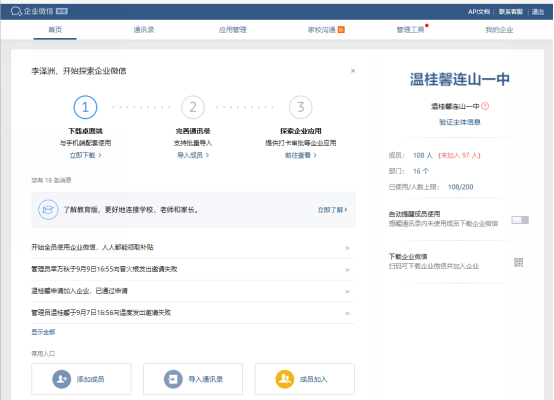Close the welcome guide panel

tap(353, 71)
